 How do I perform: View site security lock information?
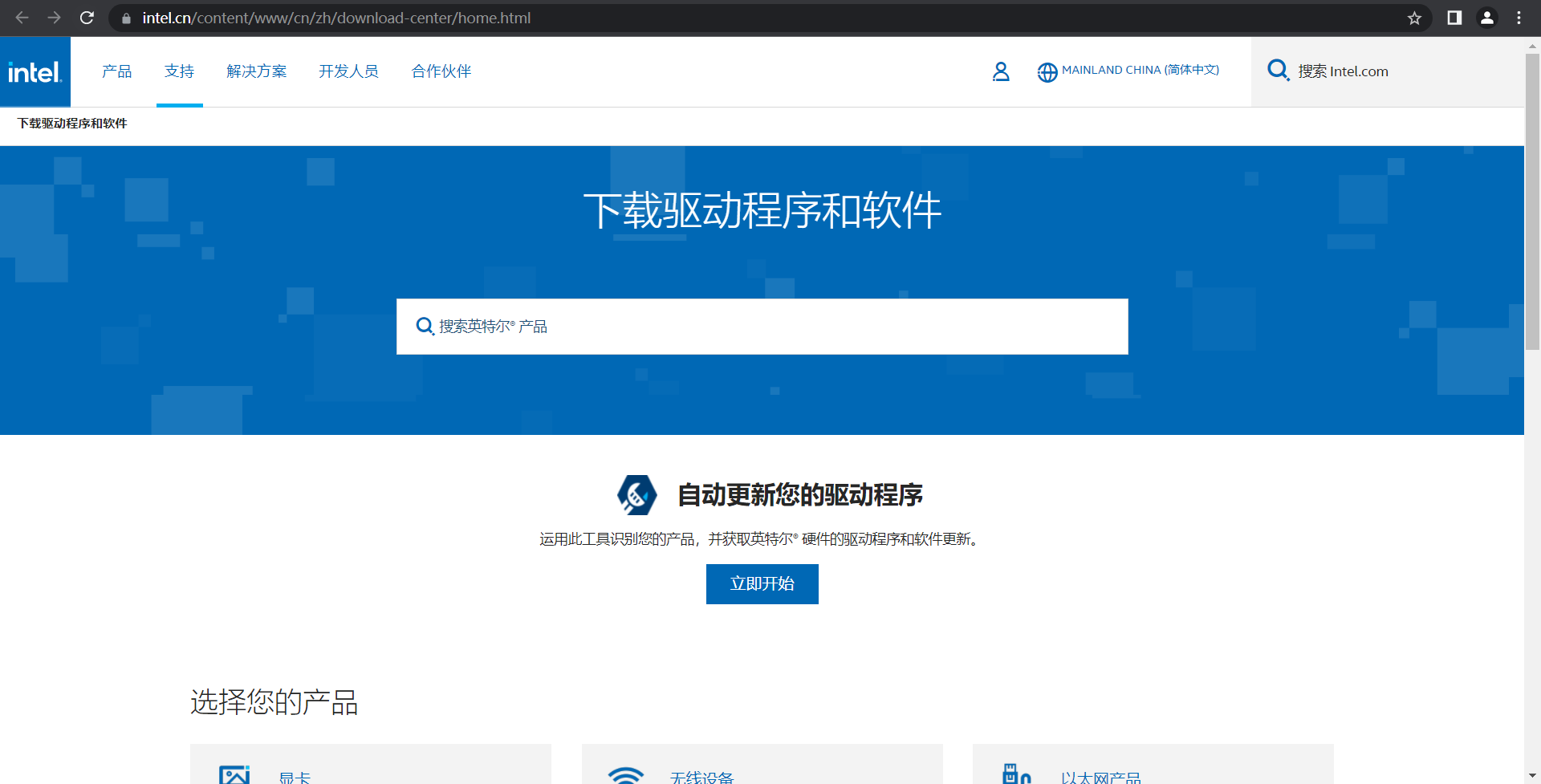click(126, 18)
